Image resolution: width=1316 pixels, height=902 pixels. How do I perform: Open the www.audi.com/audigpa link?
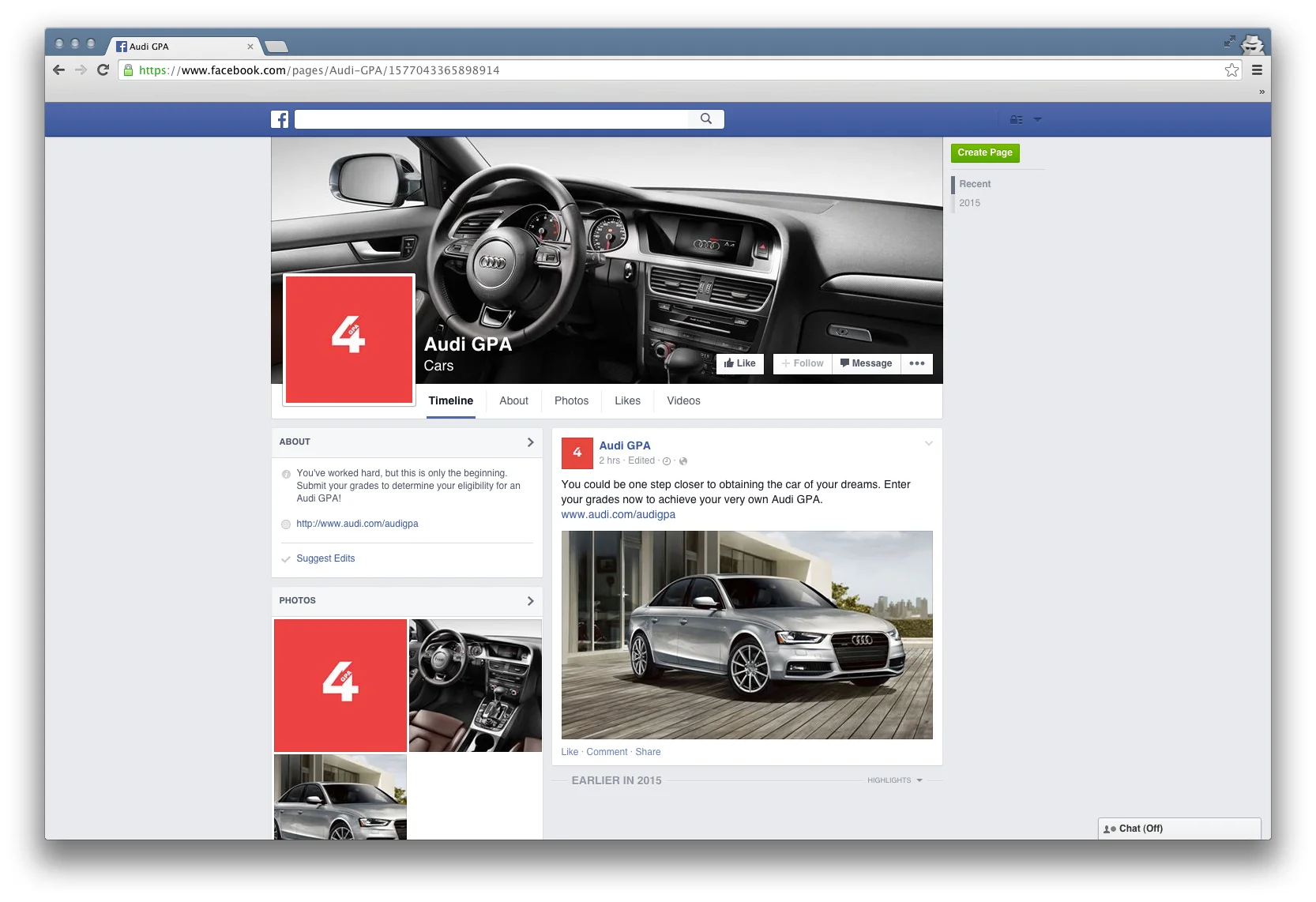click(x=619, y=514)
